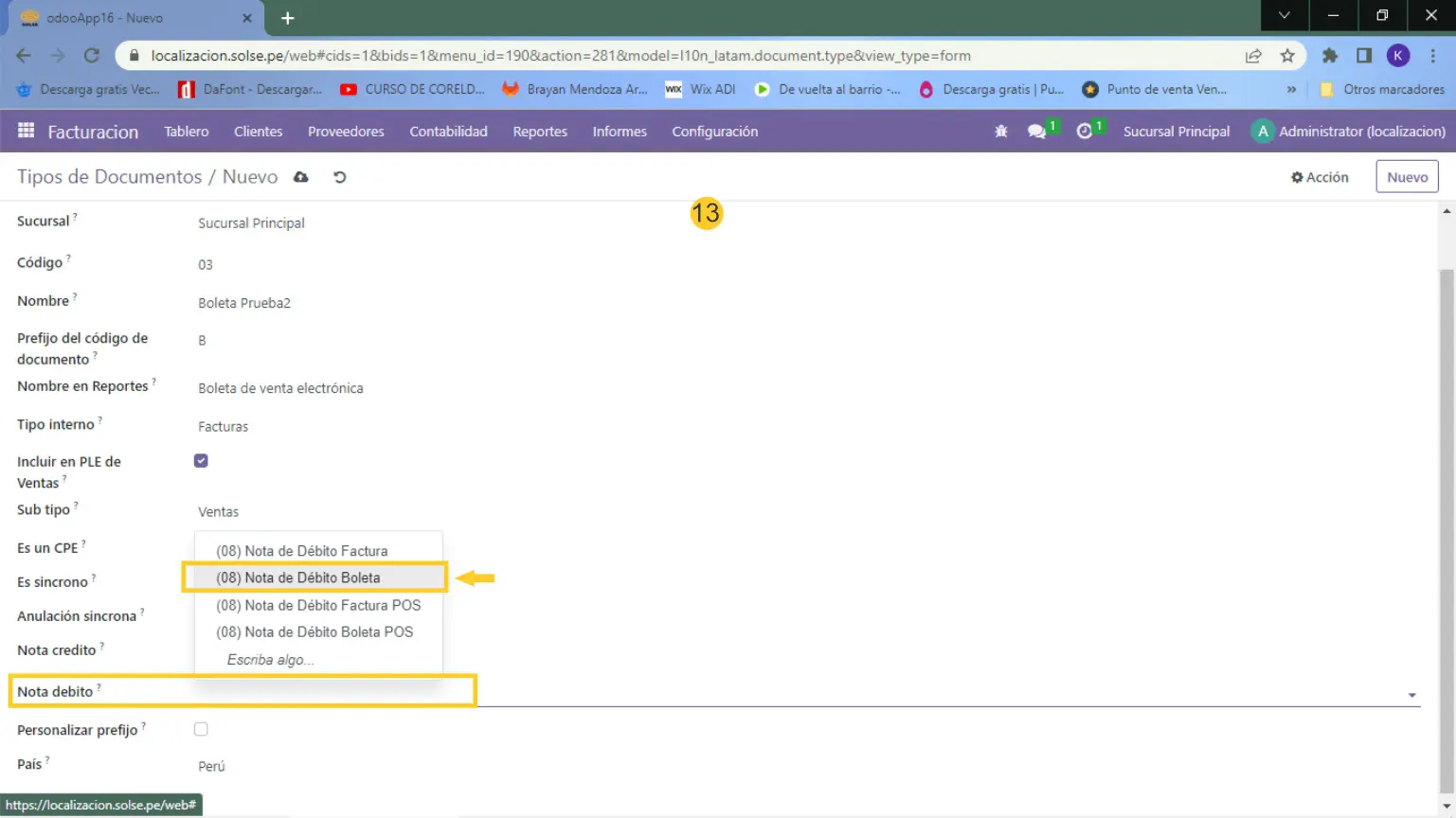Click the Nombre field Boleta Prueba2
This screenshot has width=1456, height=818.
point(244,303)
